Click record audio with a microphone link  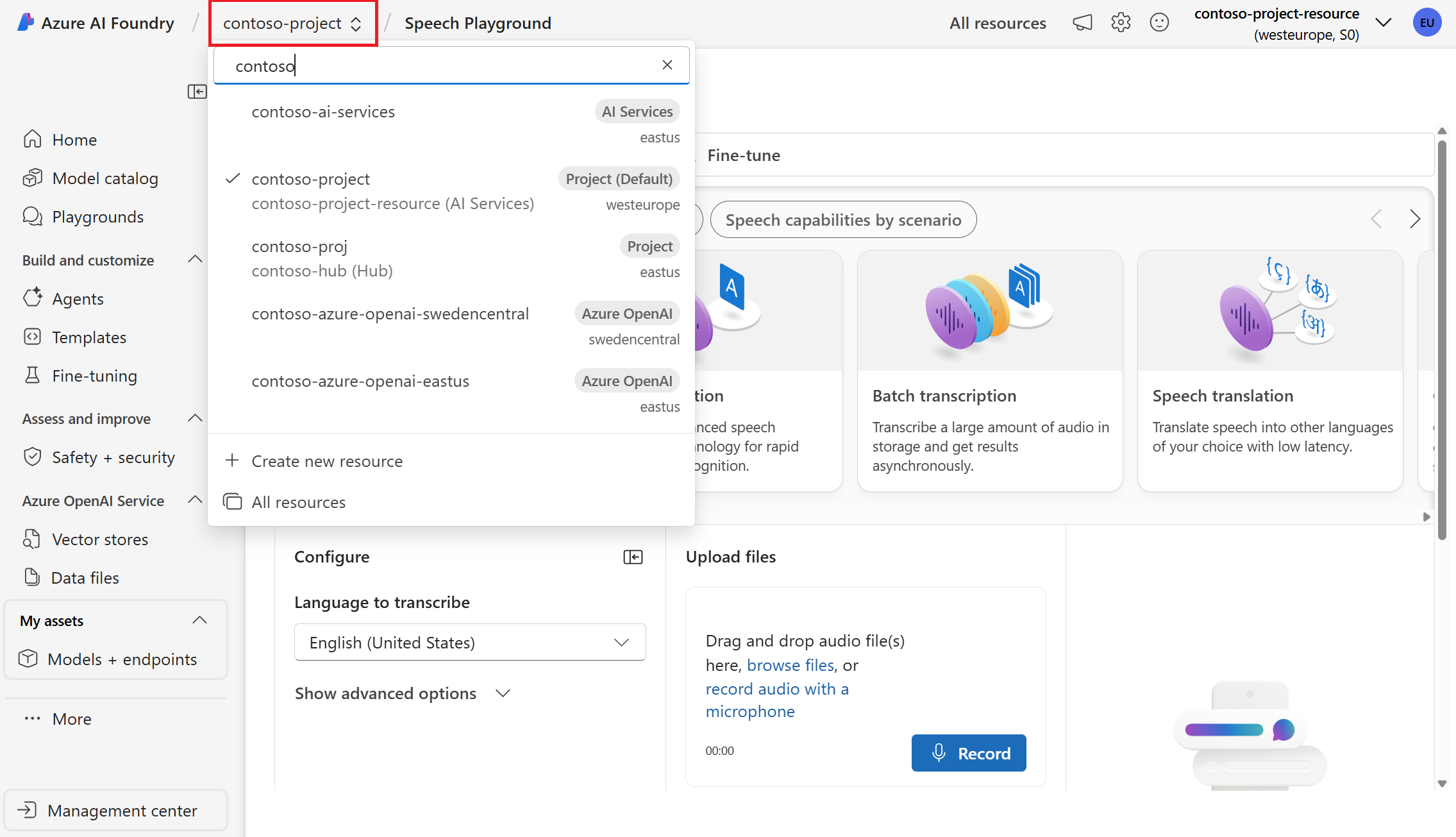[777, 700]
